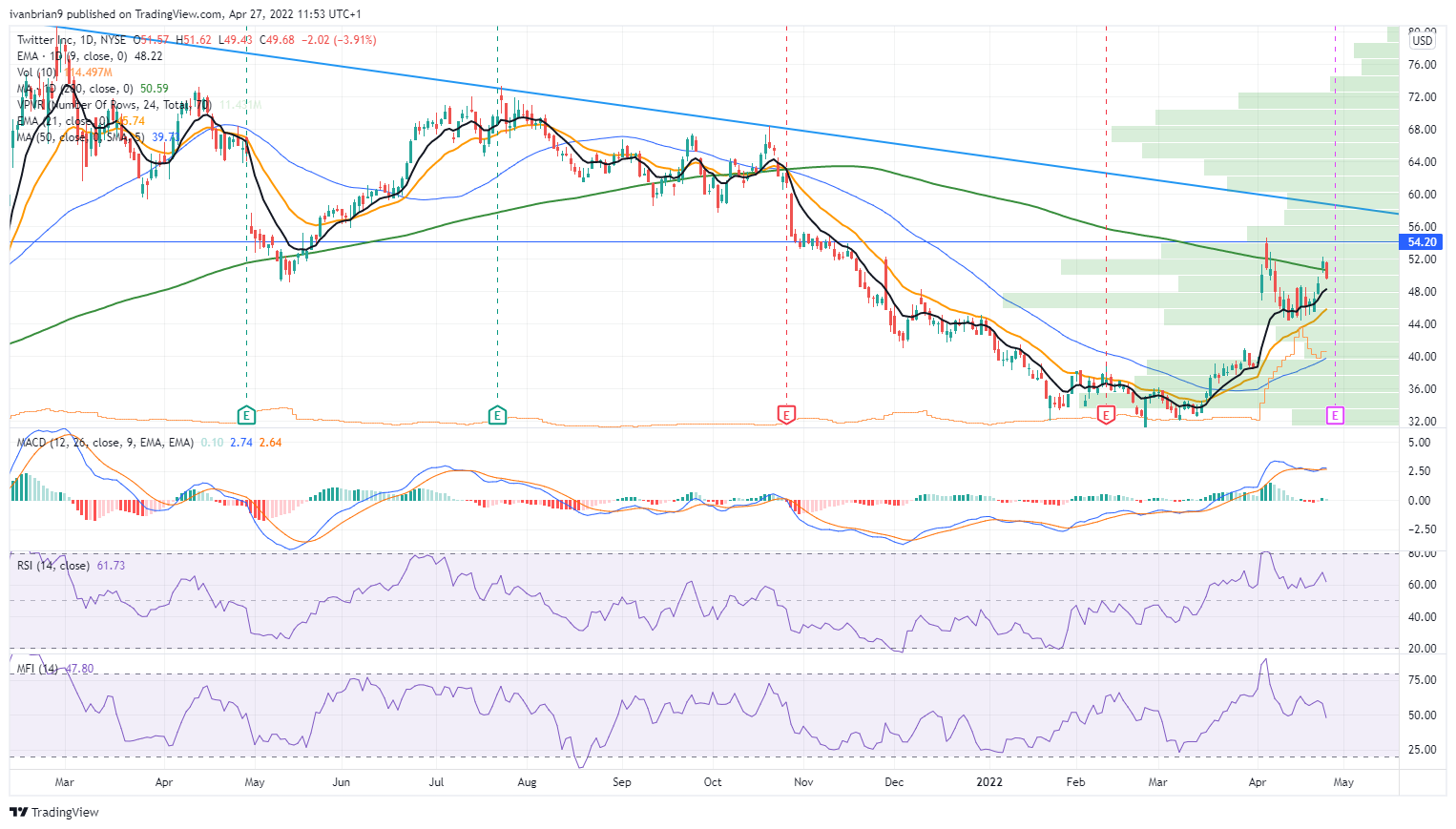Click the 2022 label on the time axis
This screenshot has height=829, width=1456.
(x=988, y=782)
